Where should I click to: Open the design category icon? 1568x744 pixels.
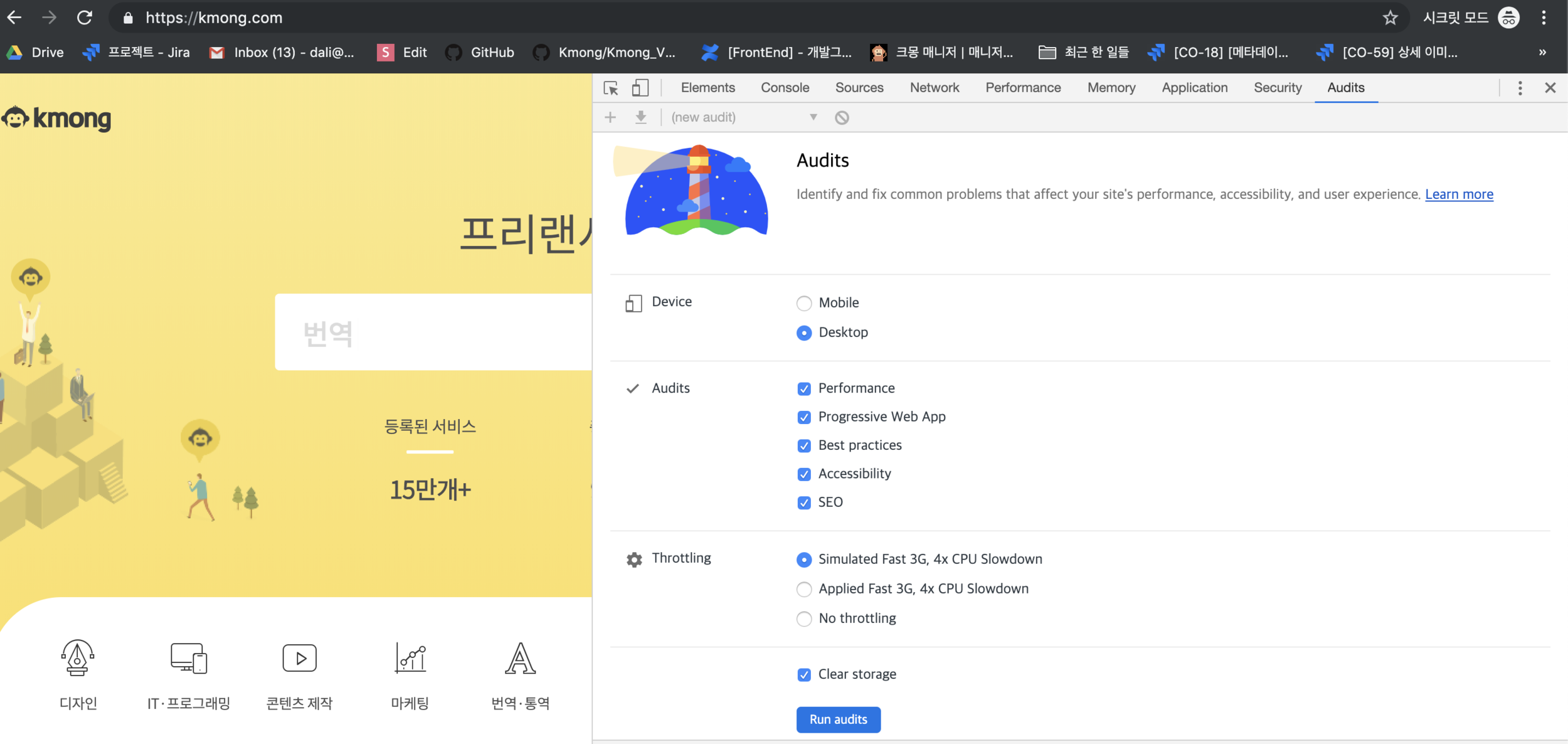(78, 657)
